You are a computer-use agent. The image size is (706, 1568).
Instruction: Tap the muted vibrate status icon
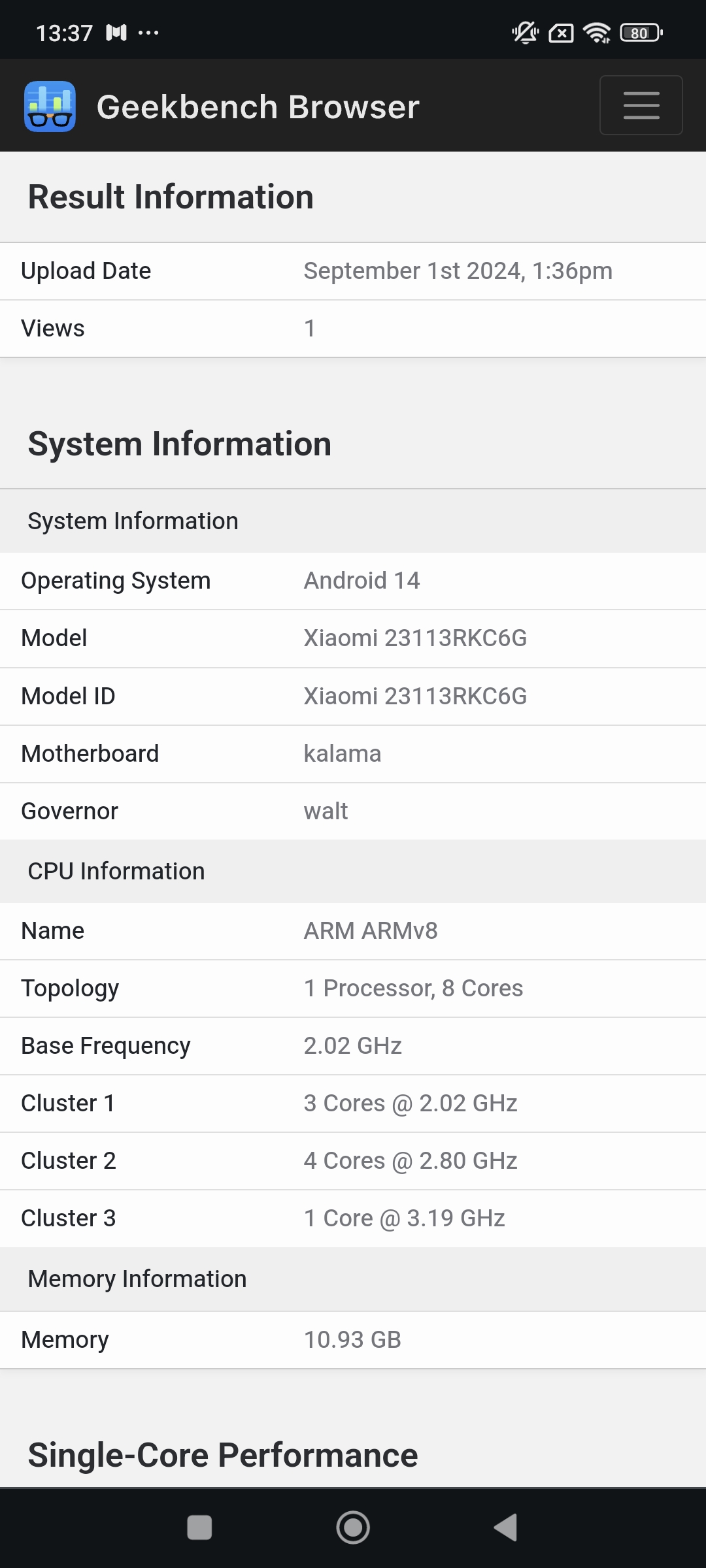point(525,33)
